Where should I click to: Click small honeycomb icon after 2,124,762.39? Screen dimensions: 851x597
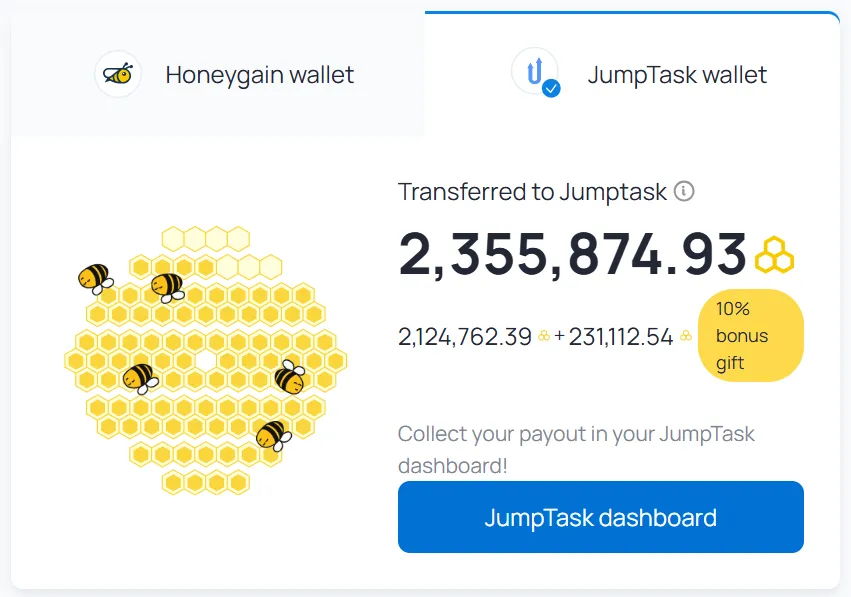click(x=544, y=336)
